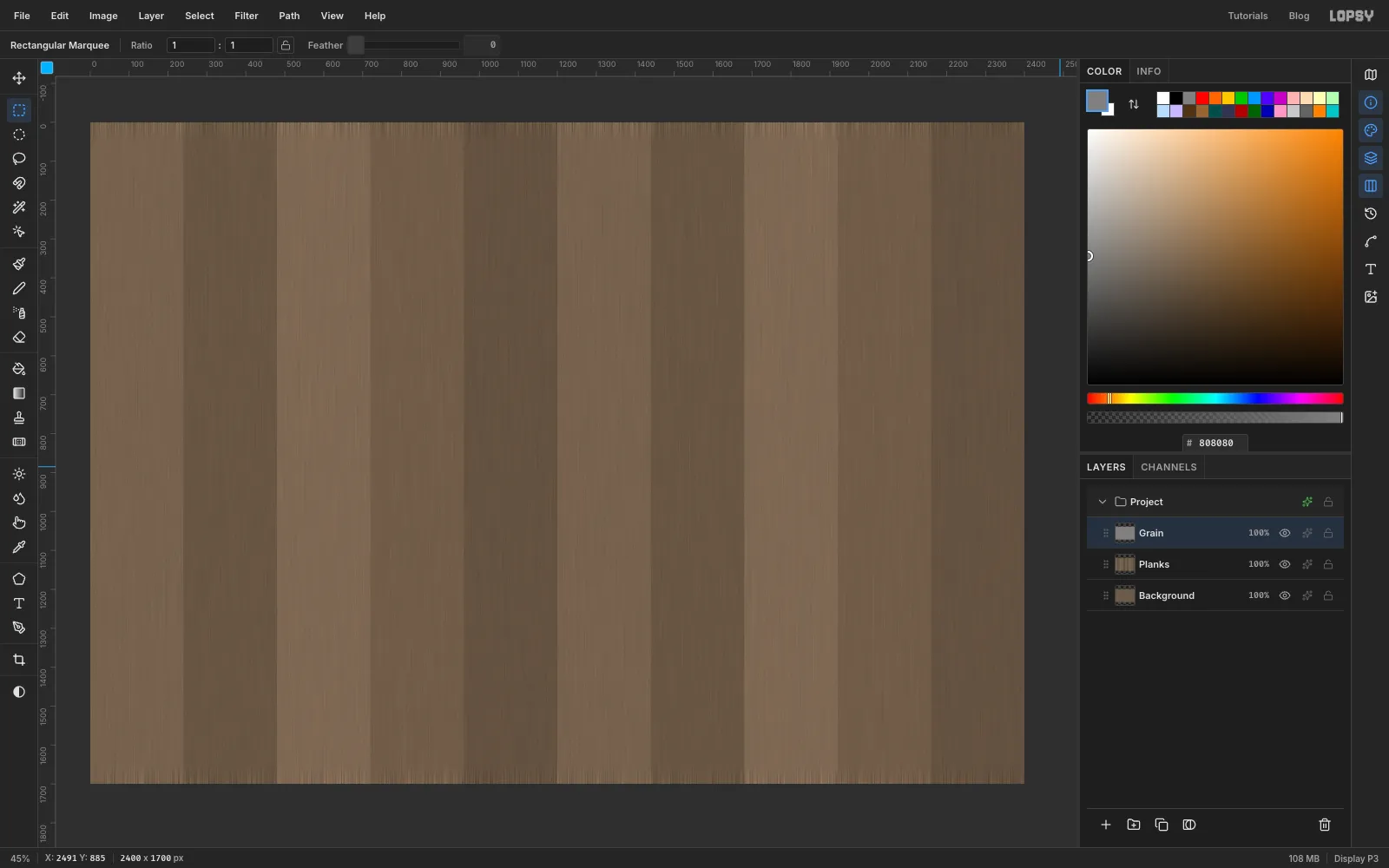Screen dimensions: 1389x868
Task: Select the Magic Wand tool
Action: [19, 207]
